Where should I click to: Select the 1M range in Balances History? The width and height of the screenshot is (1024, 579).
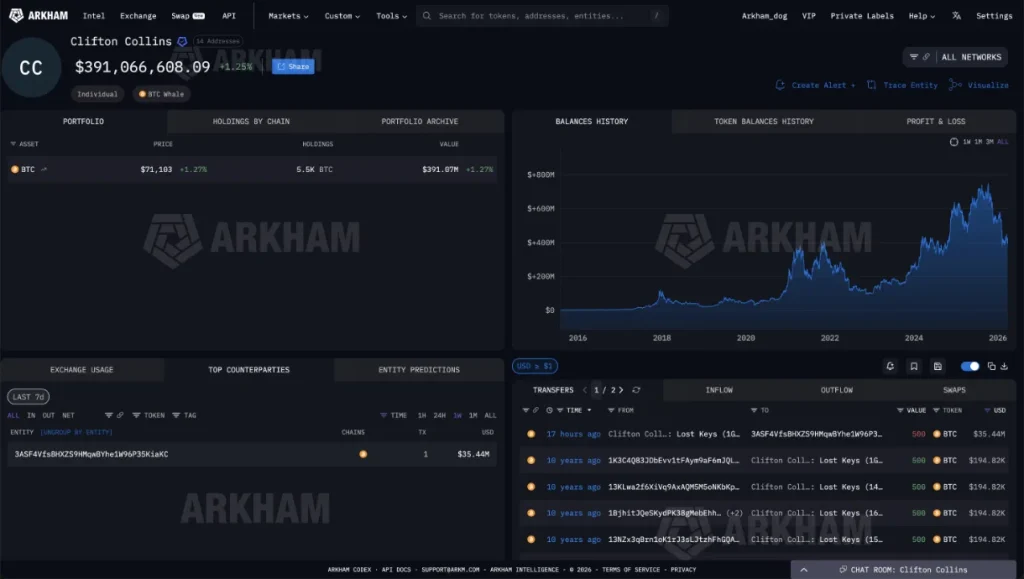pyautogui.click(x=979, y=142)
